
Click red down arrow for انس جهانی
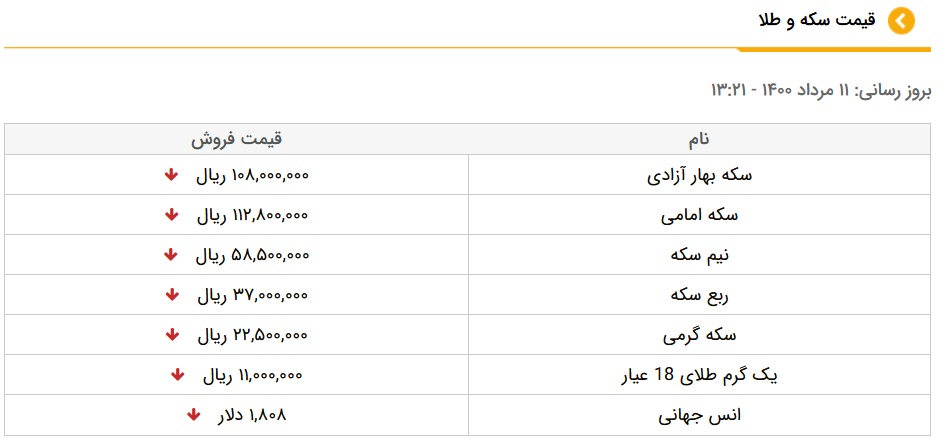coord(193,415)
